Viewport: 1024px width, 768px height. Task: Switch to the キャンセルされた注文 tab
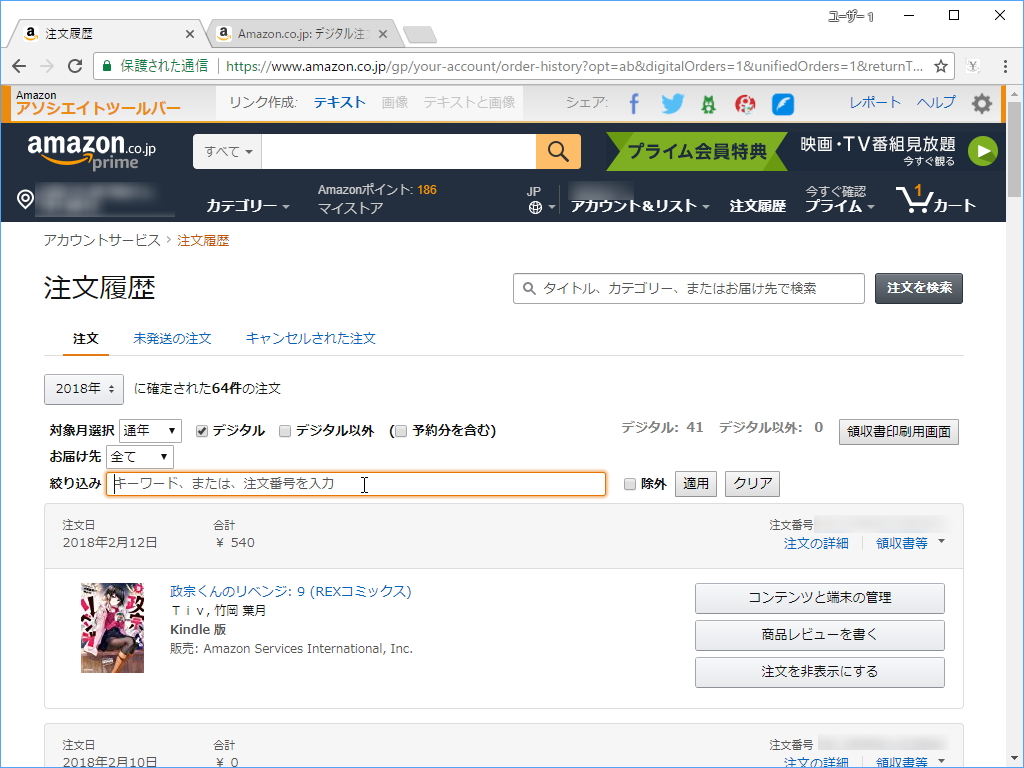pyautogui.click(x=311, y=339)
